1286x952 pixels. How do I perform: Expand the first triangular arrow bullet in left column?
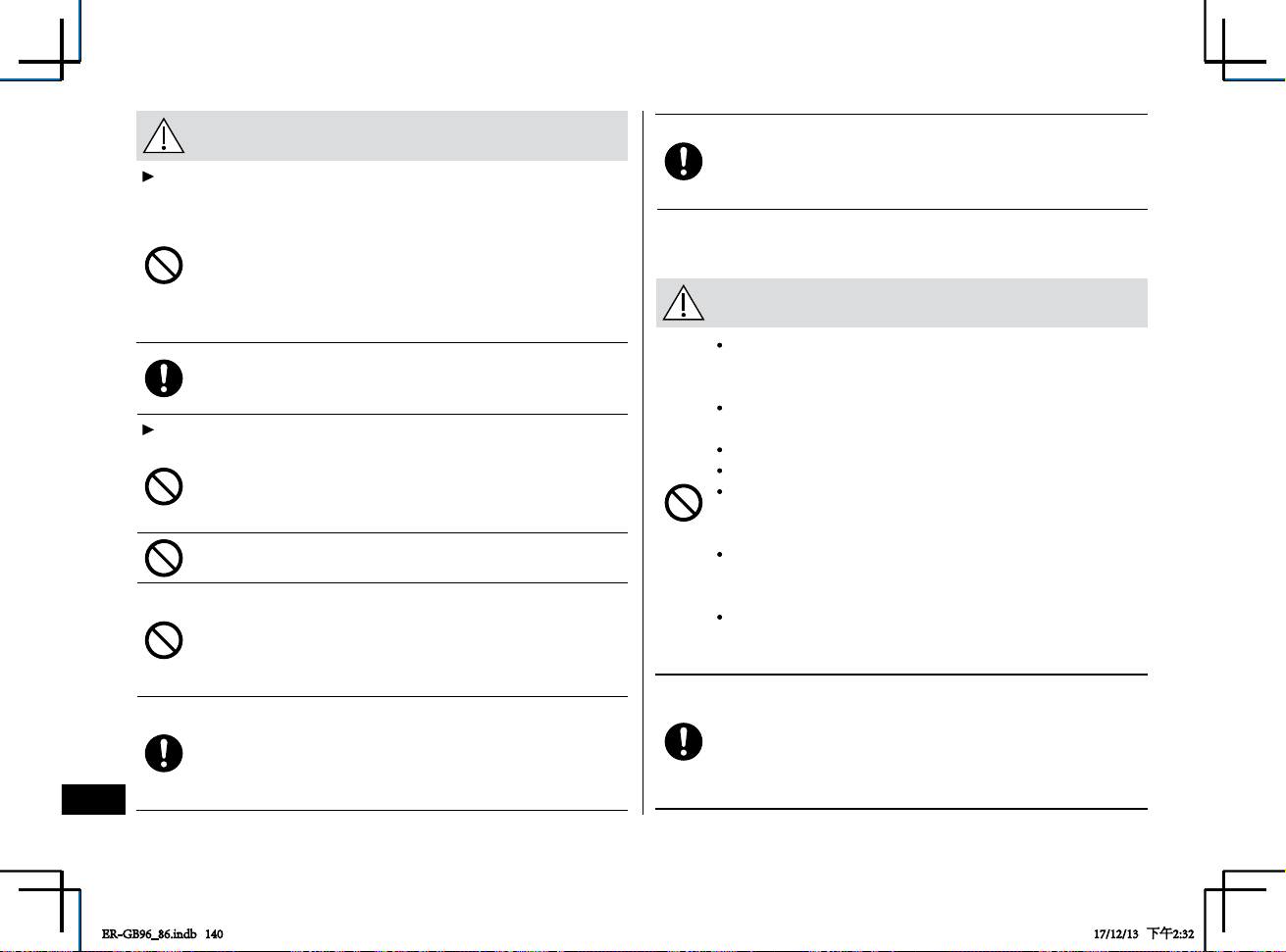click(x=149, y=177)
